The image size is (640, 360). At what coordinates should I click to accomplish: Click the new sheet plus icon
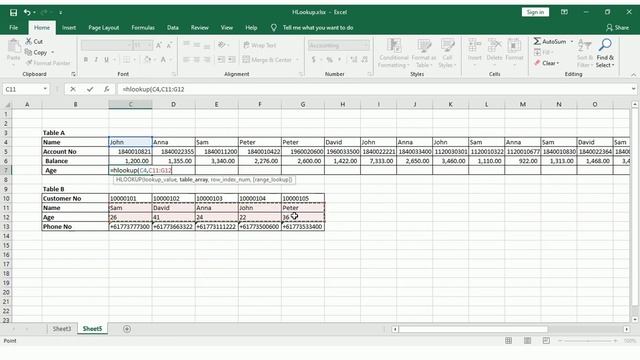point(127,329)
